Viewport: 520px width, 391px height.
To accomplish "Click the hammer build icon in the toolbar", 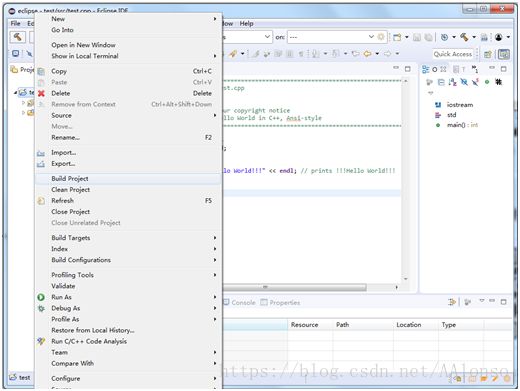I will 17,37.
